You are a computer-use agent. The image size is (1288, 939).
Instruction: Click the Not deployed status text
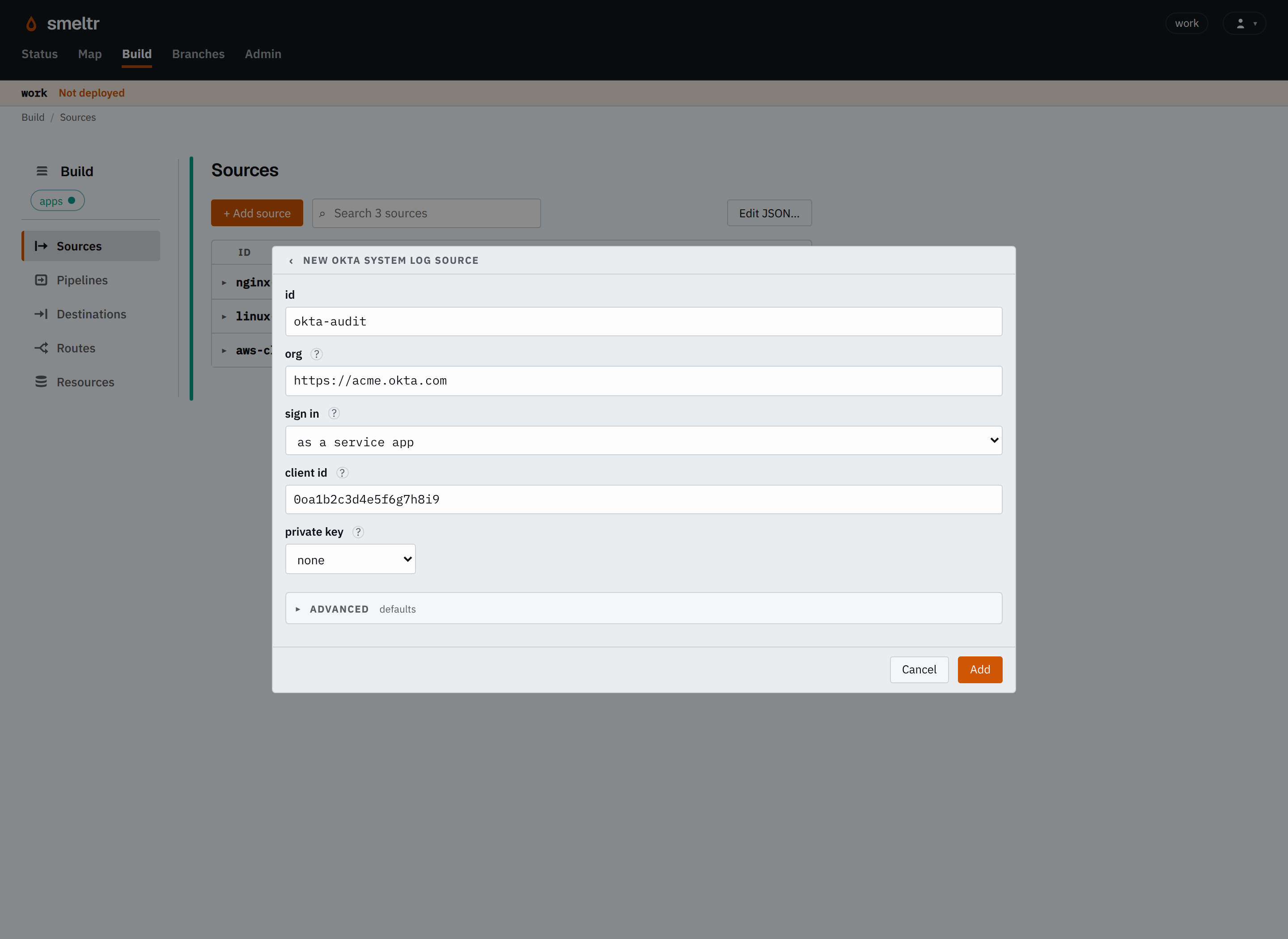[x=92, y=93]
